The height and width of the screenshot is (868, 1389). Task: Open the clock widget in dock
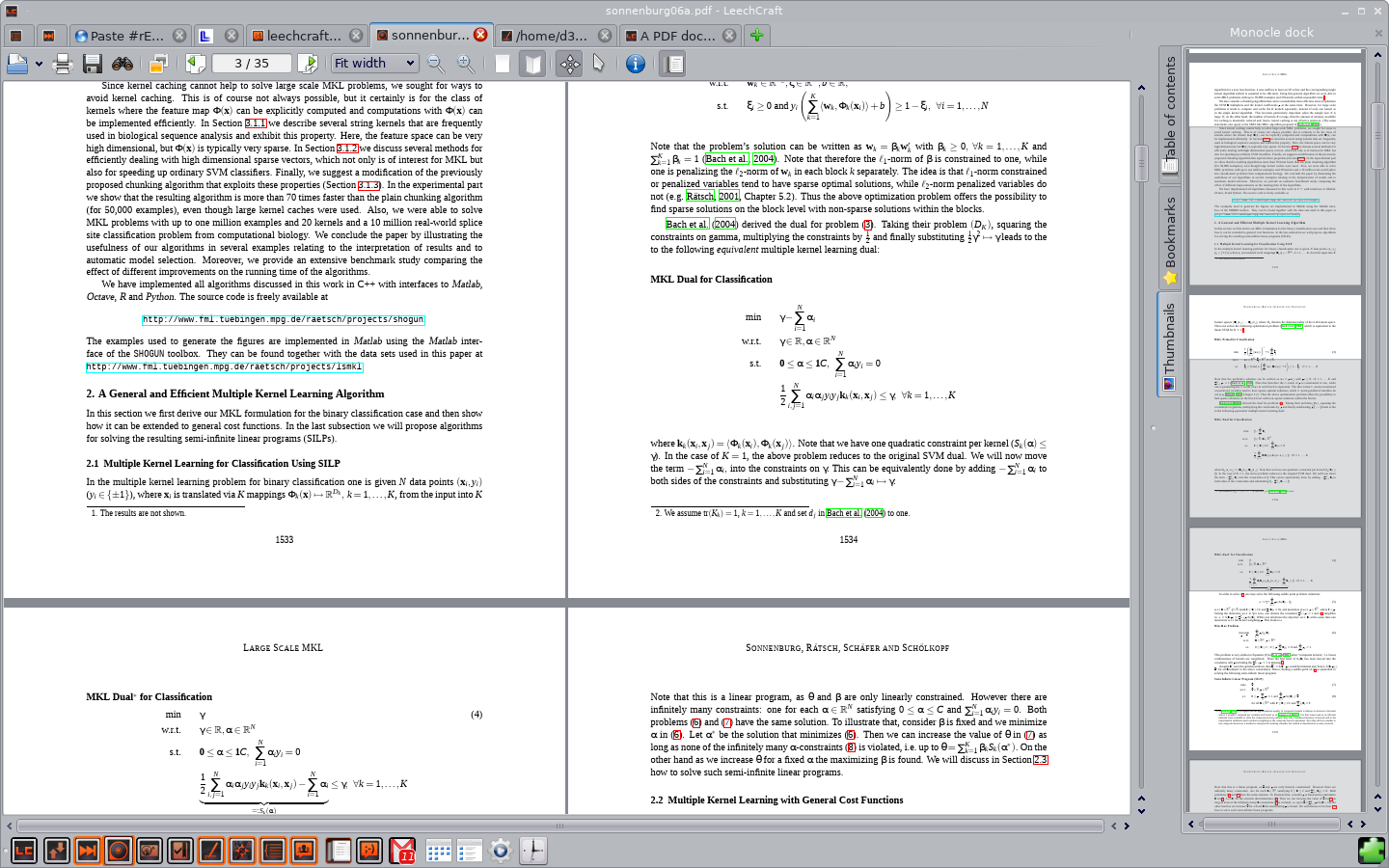[x=532, y=851]
